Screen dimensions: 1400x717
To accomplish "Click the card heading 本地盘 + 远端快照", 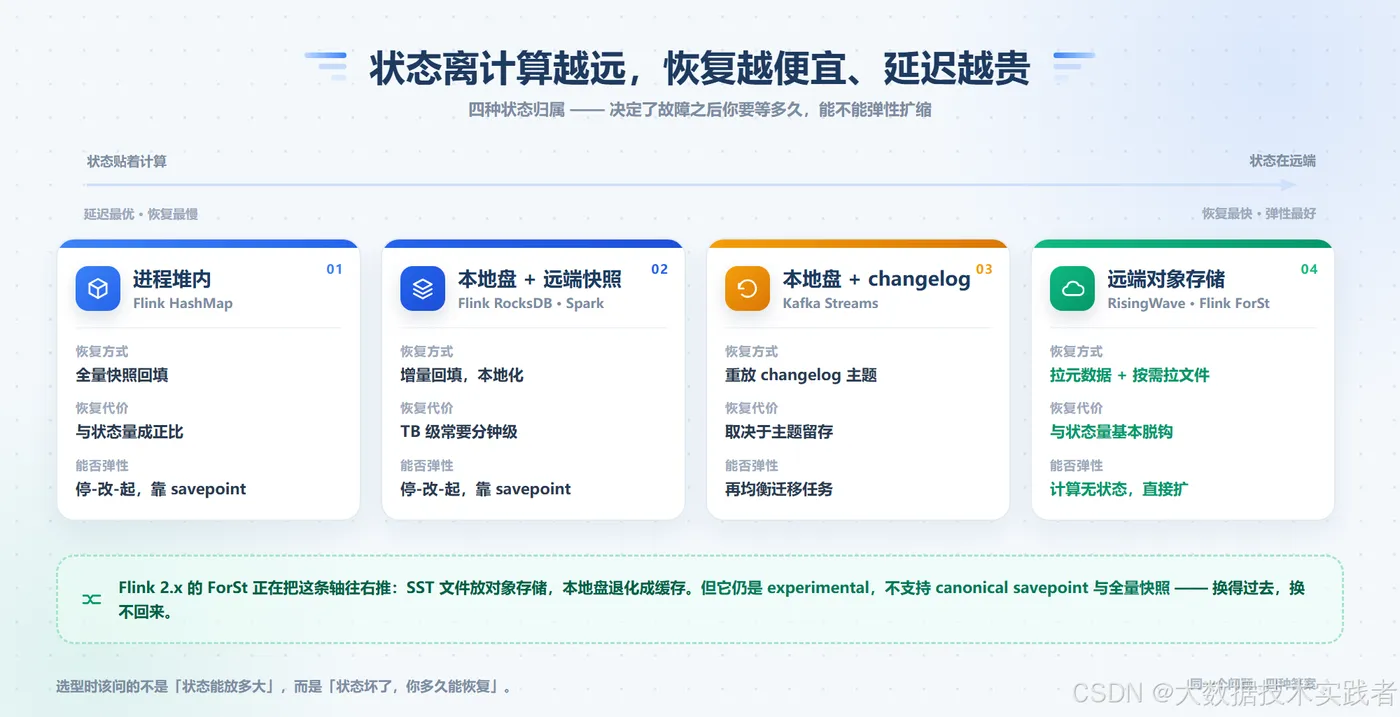I will click(x=540, y=279).
